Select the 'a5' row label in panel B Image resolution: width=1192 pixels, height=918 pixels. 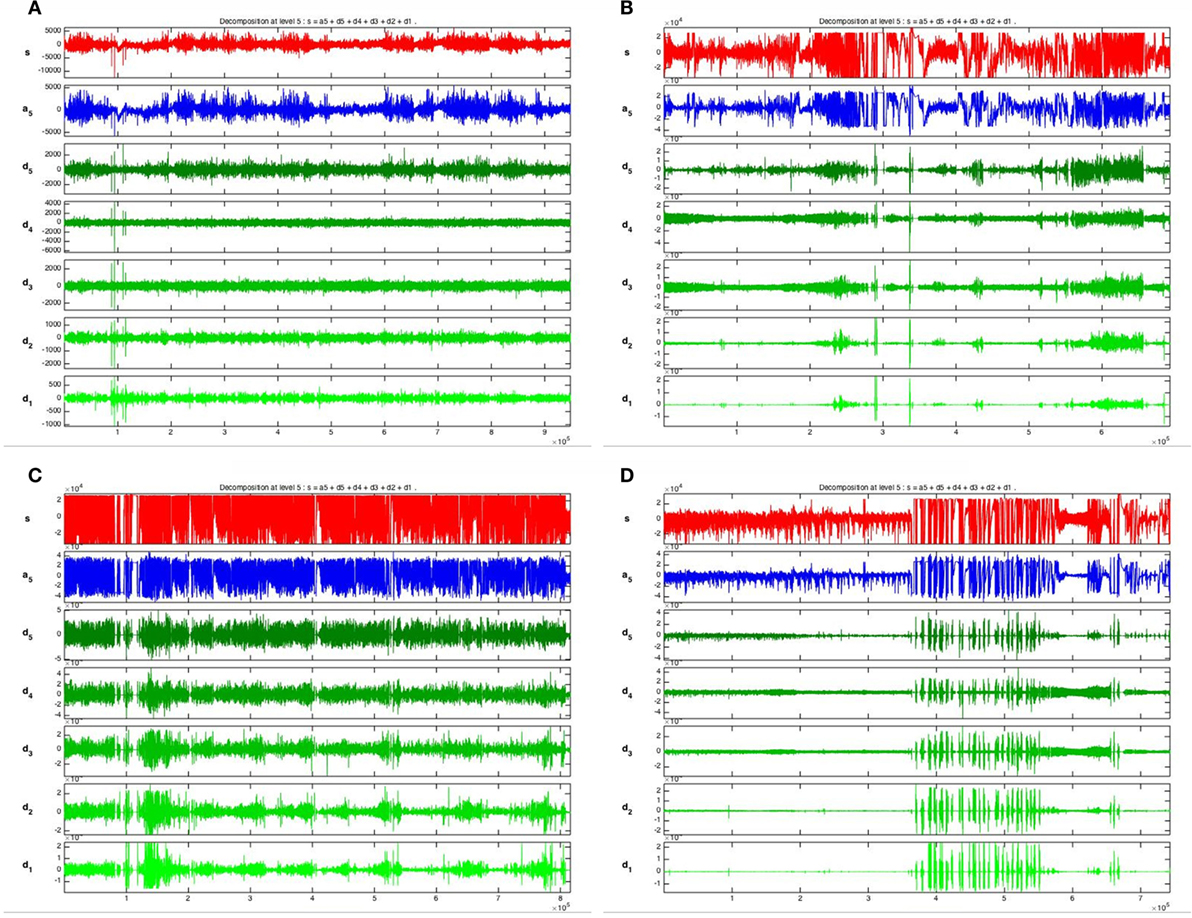pyautogui.click(x=626, y=111)
